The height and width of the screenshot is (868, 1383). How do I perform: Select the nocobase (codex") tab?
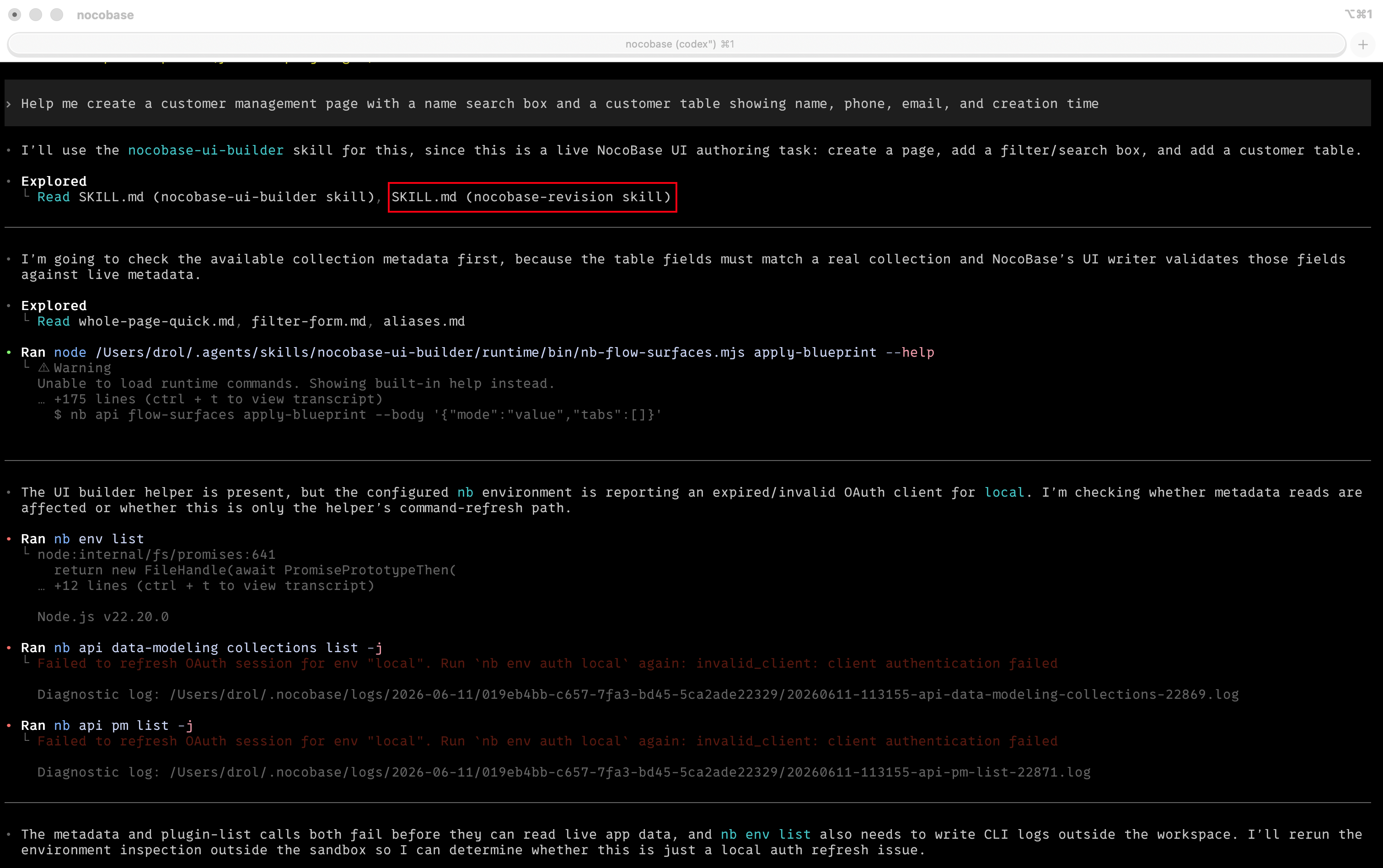point(677,44)
